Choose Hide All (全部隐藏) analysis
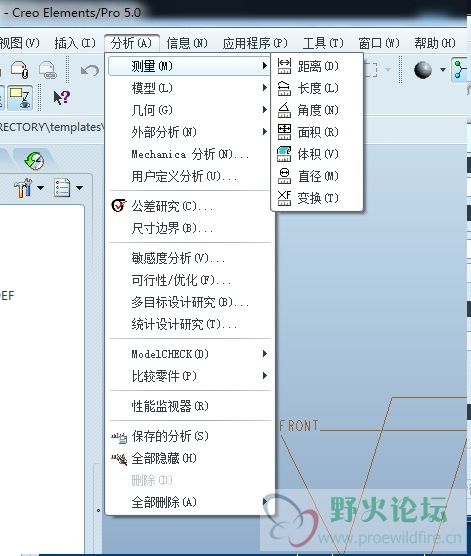 (x=190, y=458)
